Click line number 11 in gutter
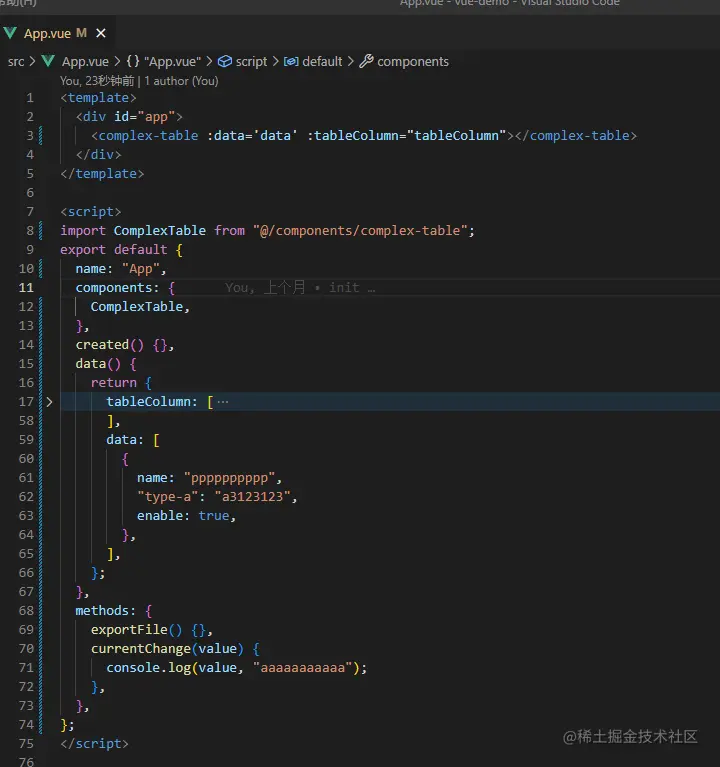The width and height of the screenshot is (720, 767). tap(26, 288)
